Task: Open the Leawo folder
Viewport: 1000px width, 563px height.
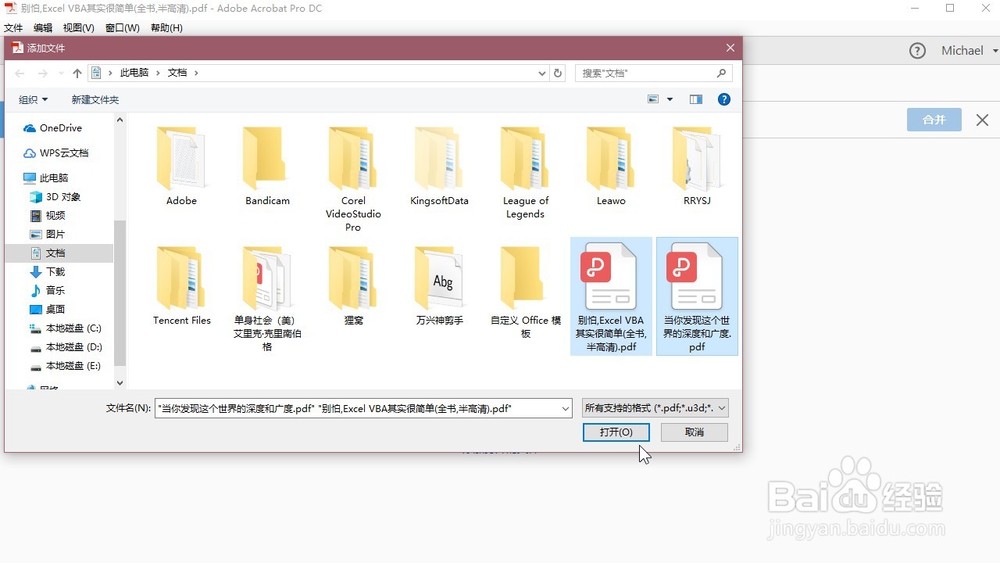Action: [x=610, y=165]
